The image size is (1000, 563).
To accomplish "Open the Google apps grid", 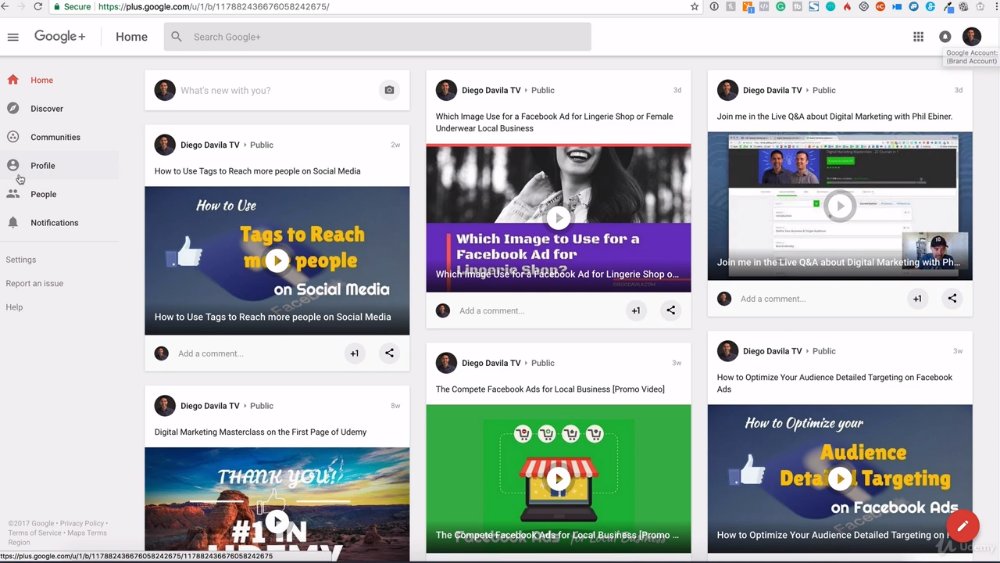I will tap(918, 37).
